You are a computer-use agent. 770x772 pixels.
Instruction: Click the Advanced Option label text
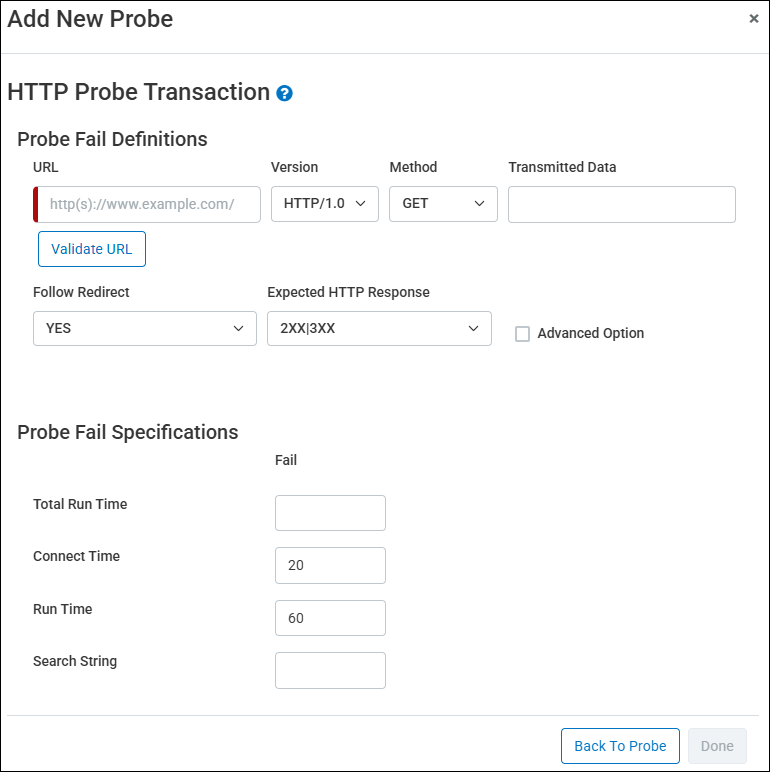590,334
